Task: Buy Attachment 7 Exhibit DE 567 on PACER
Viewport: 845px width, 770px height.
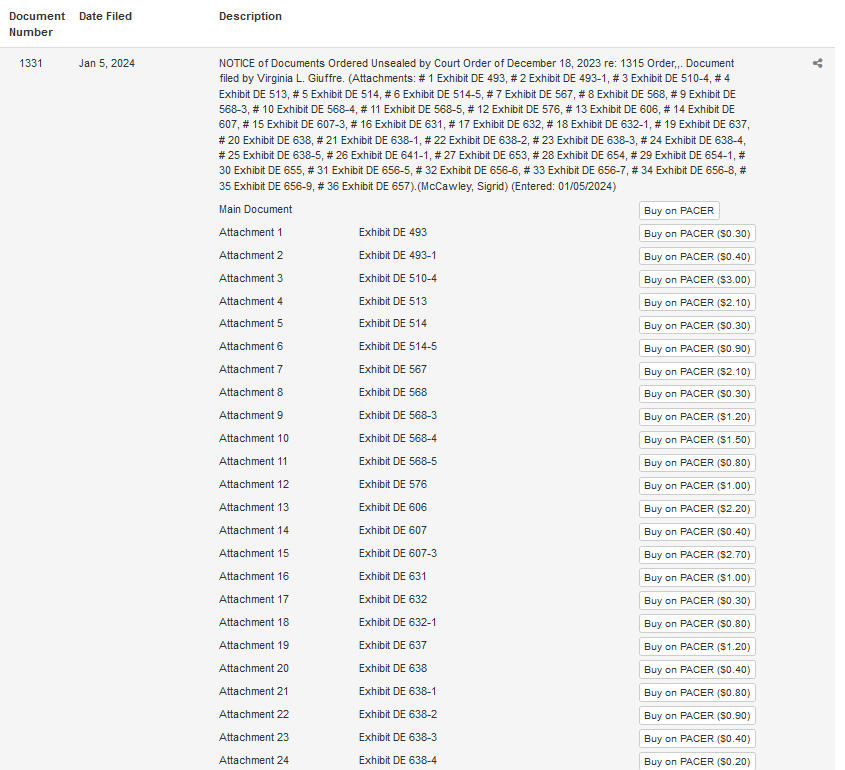Action: [x=697, y=371]
